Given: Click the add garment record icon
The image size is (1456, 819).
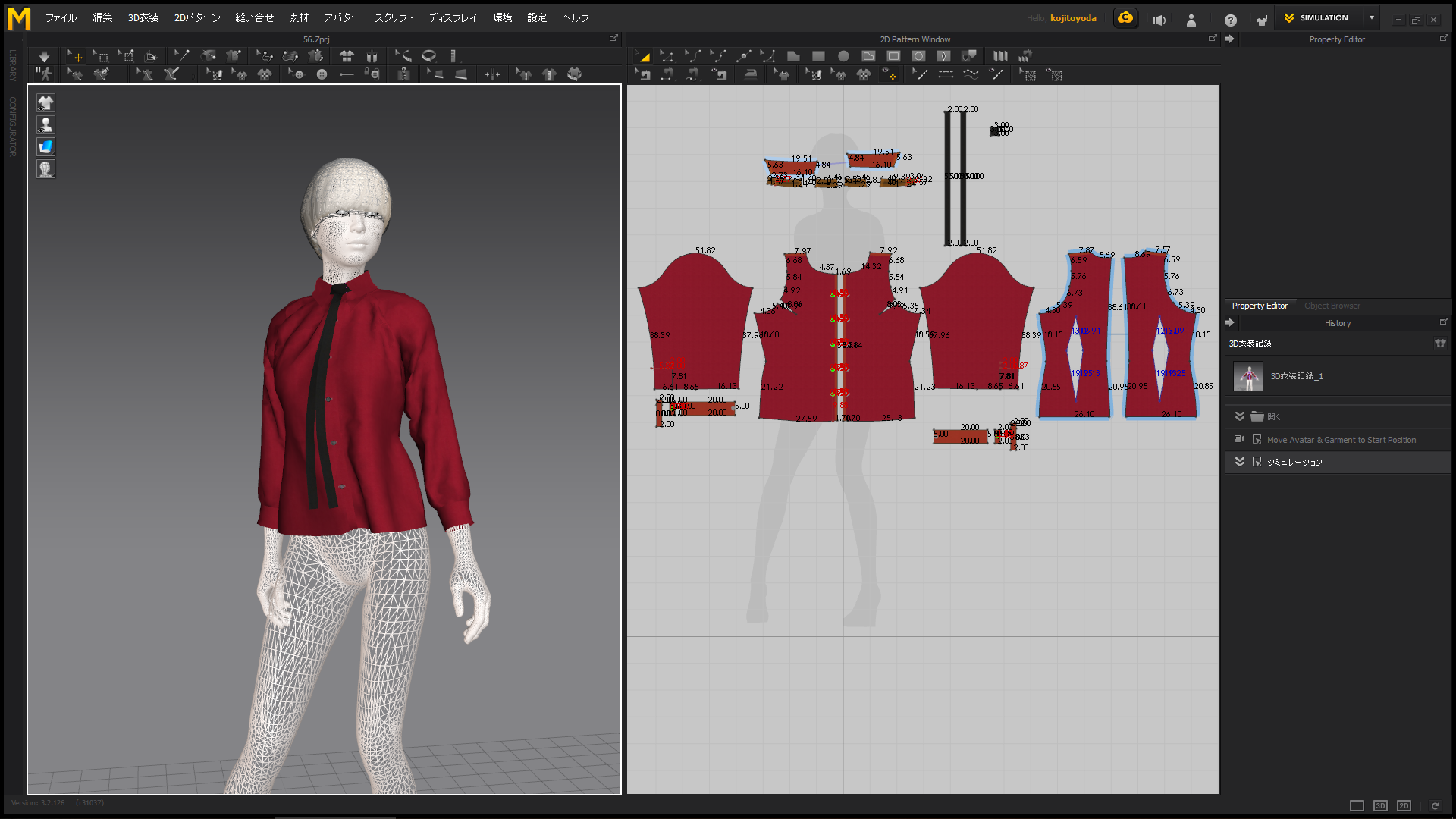Looking at the screenshot, I should [1440, 344].
